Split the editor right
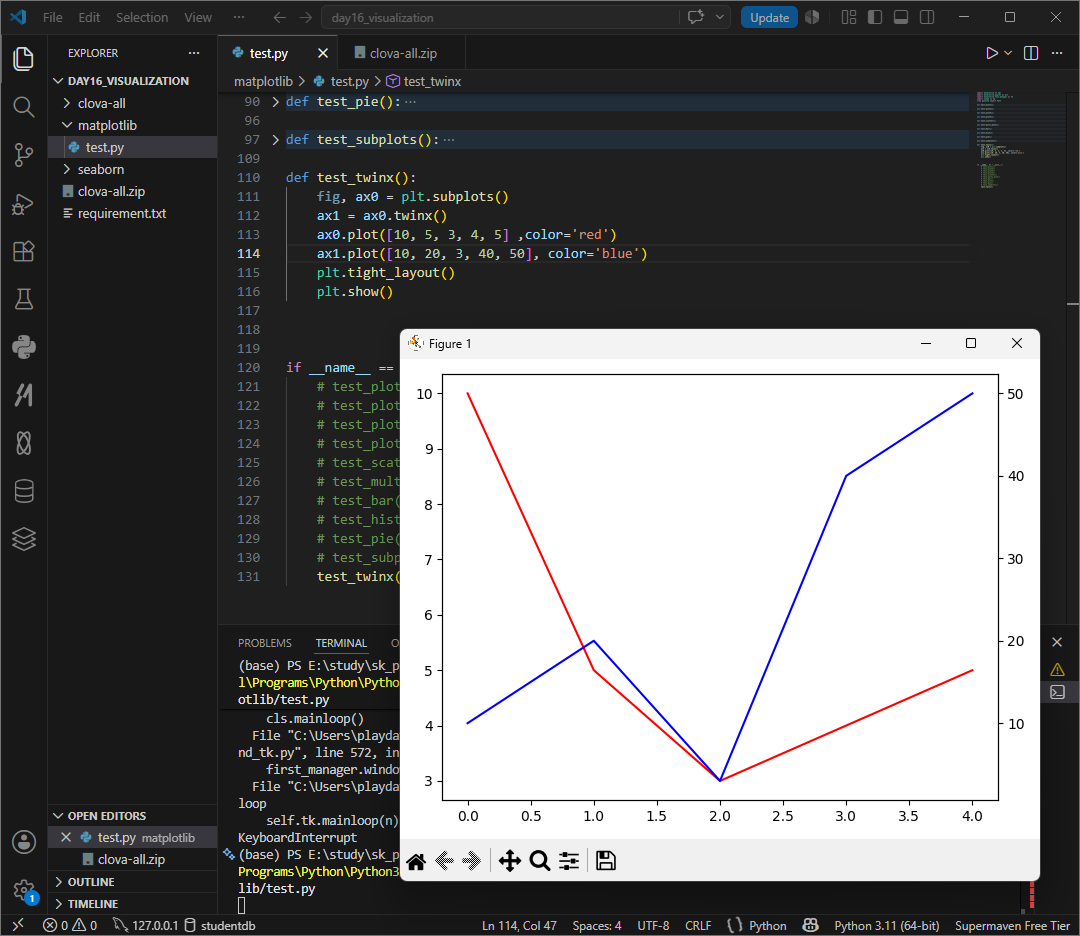The image size is (1080, 936). (1031, 53)
